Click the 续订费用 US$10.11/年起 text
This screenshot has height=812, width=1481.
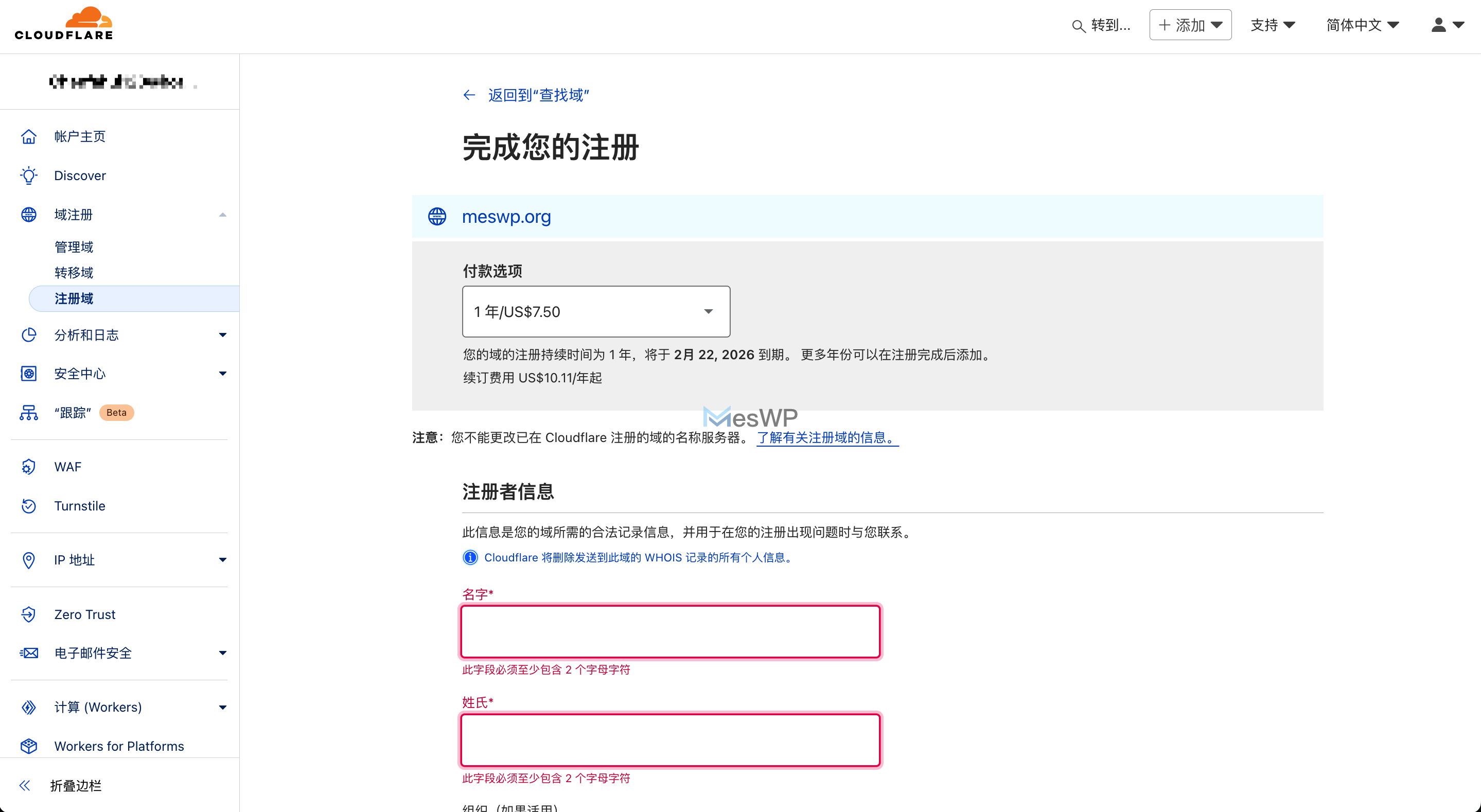533,378
